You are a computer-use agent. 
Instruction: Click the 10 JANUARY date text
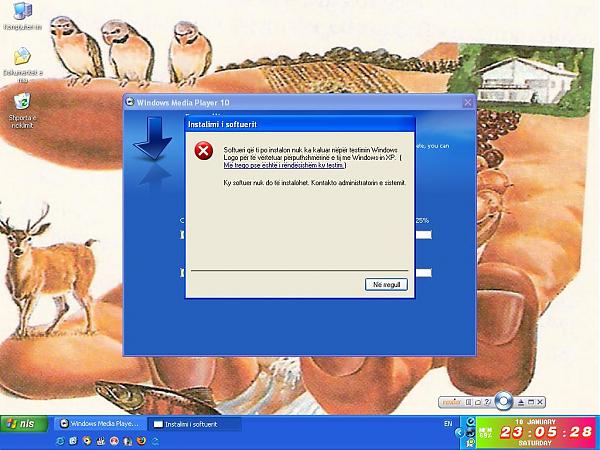(535, 421)
